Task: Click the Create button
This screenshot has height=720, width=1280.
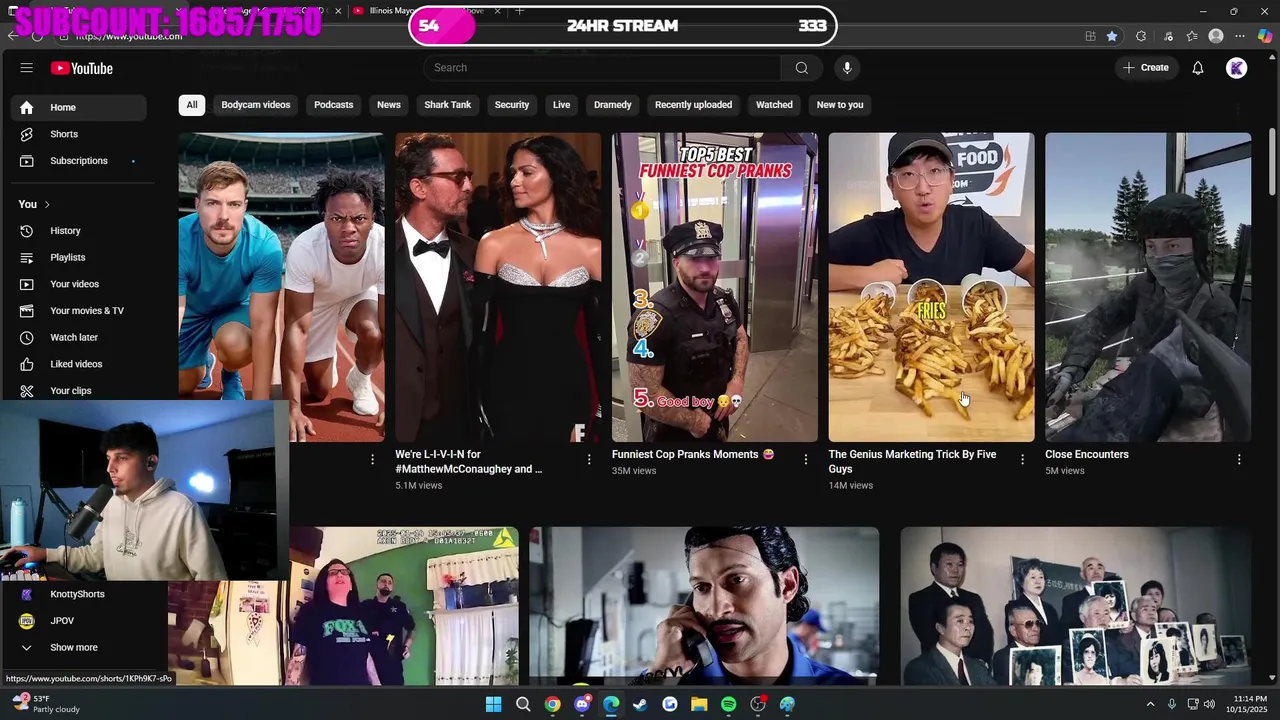Action: pos(1146,68)
